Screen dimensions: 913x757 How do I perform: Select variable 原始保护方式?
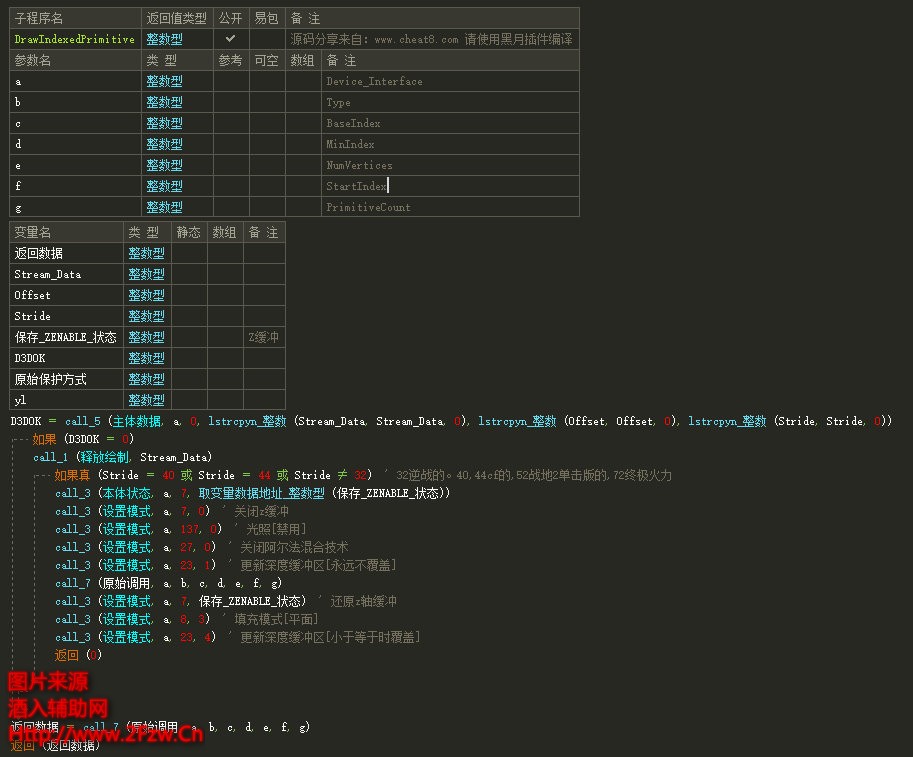(x=51, y=379)
